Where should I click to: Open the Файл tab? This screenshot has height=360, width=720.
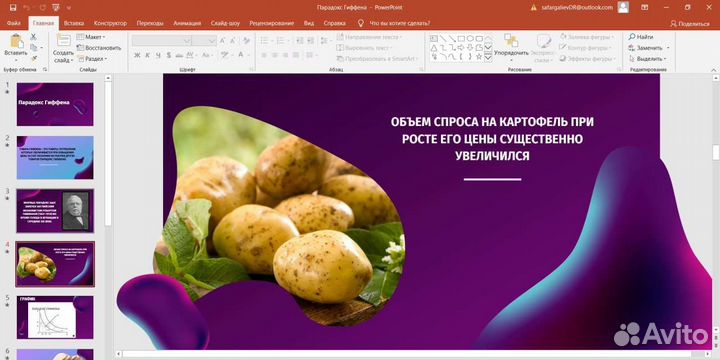click(x=14, y=23)
